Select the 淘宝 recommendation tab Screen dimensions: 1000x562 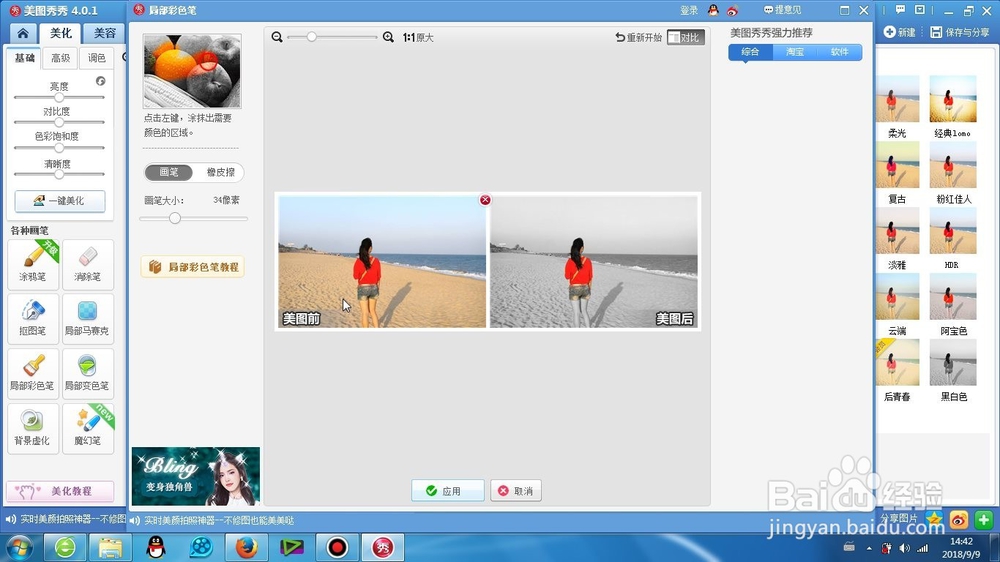[795, 52]
